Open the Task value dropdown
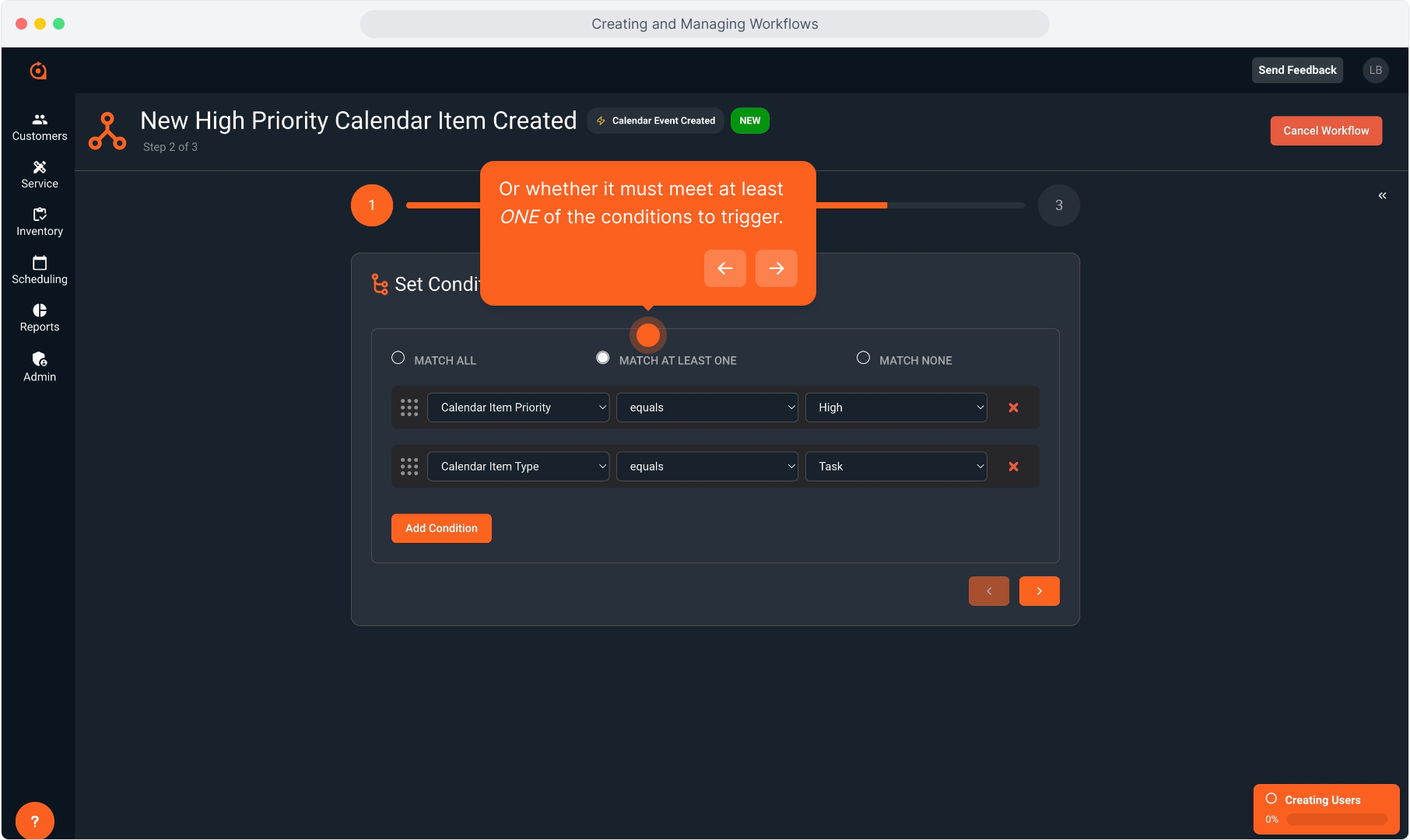The image size is (1410, 840). coord(896,467)
